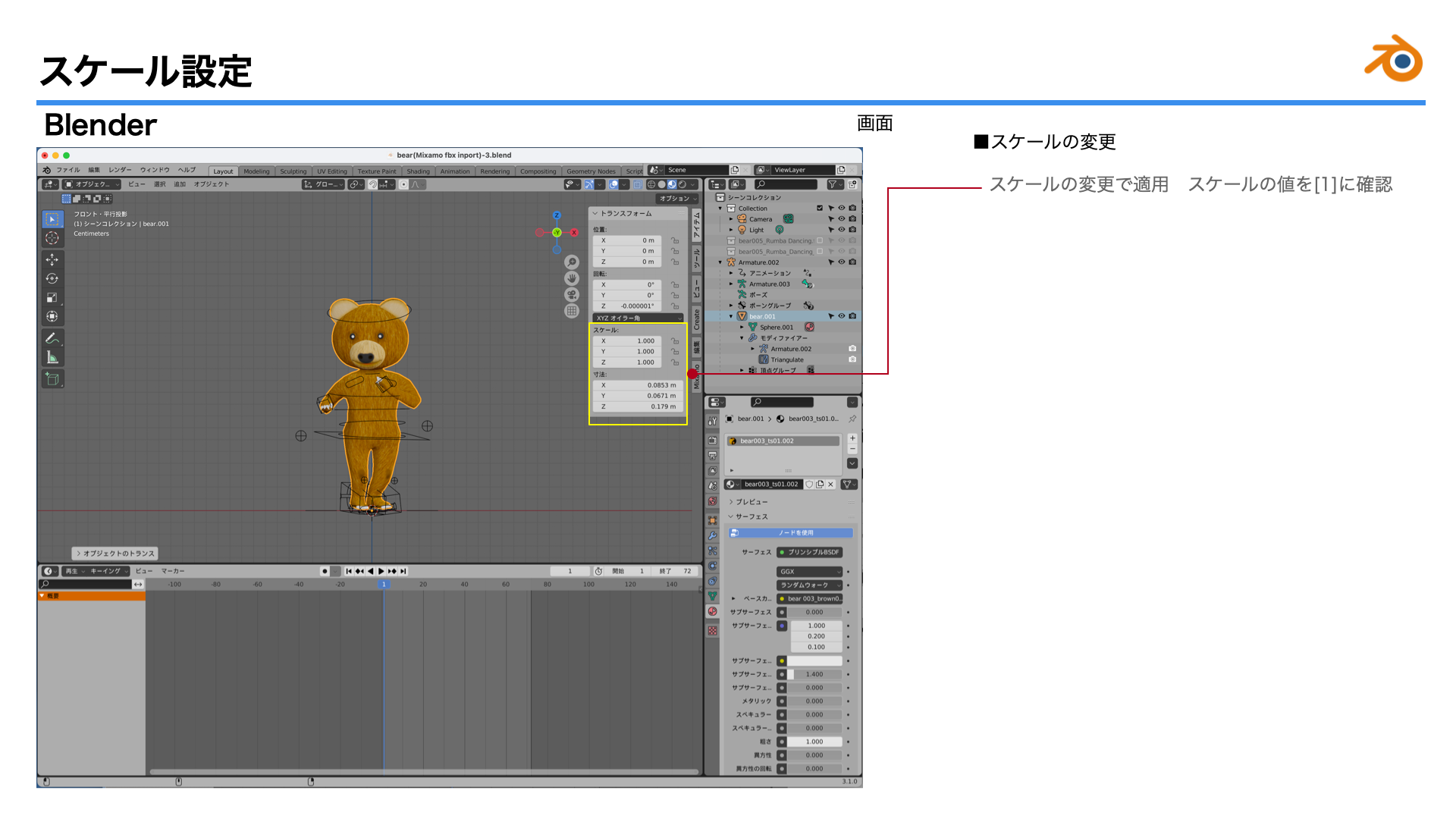Image resolution: width=1456 pixels, height=819 pixels.
Task: Open XYZ Euler rotation mode dropdown
Action: pyautogui.click(x=638, y=318)
